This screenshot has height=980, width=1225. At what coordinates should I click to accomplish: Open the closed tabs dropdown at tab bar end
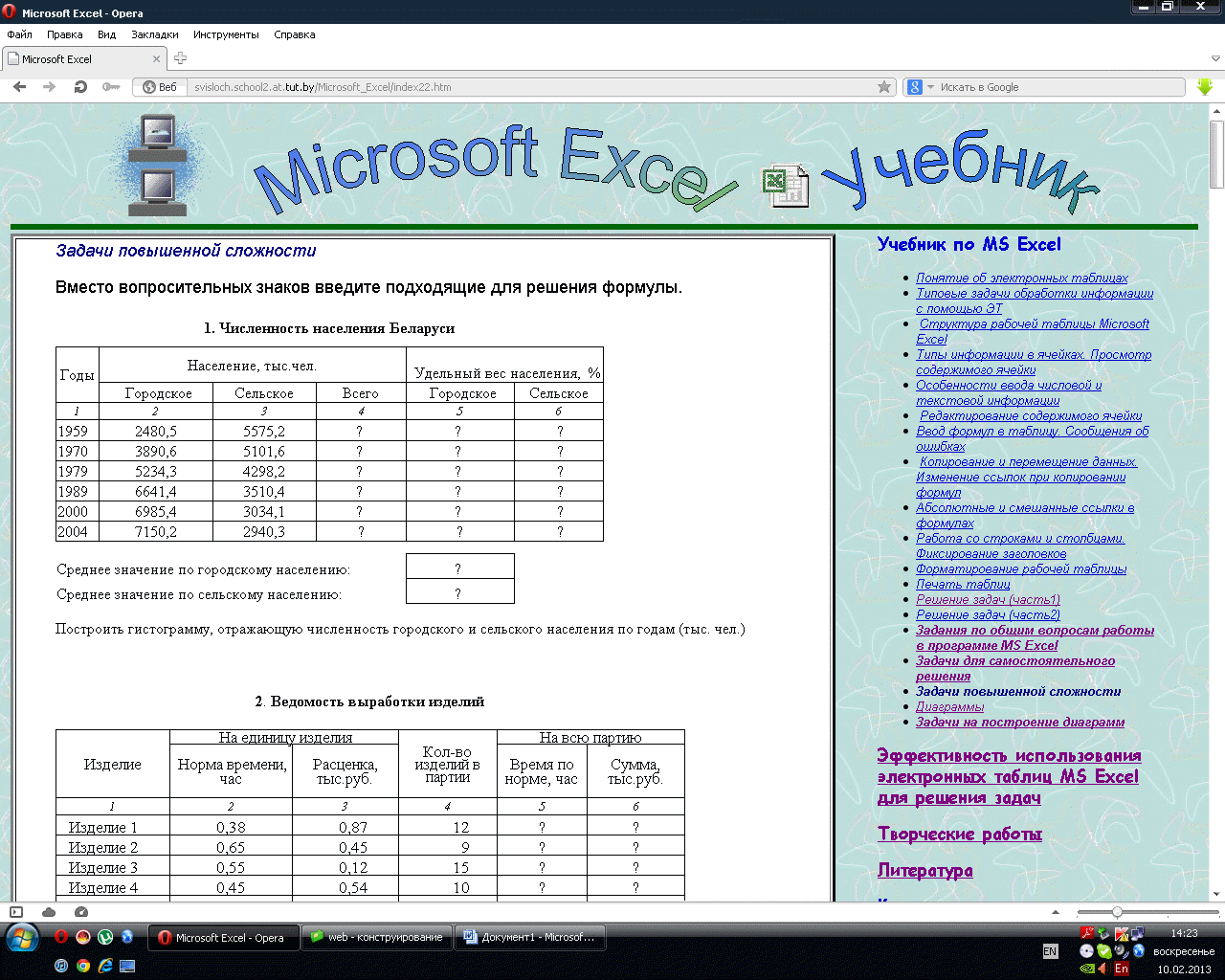(x=1215, y=59)
